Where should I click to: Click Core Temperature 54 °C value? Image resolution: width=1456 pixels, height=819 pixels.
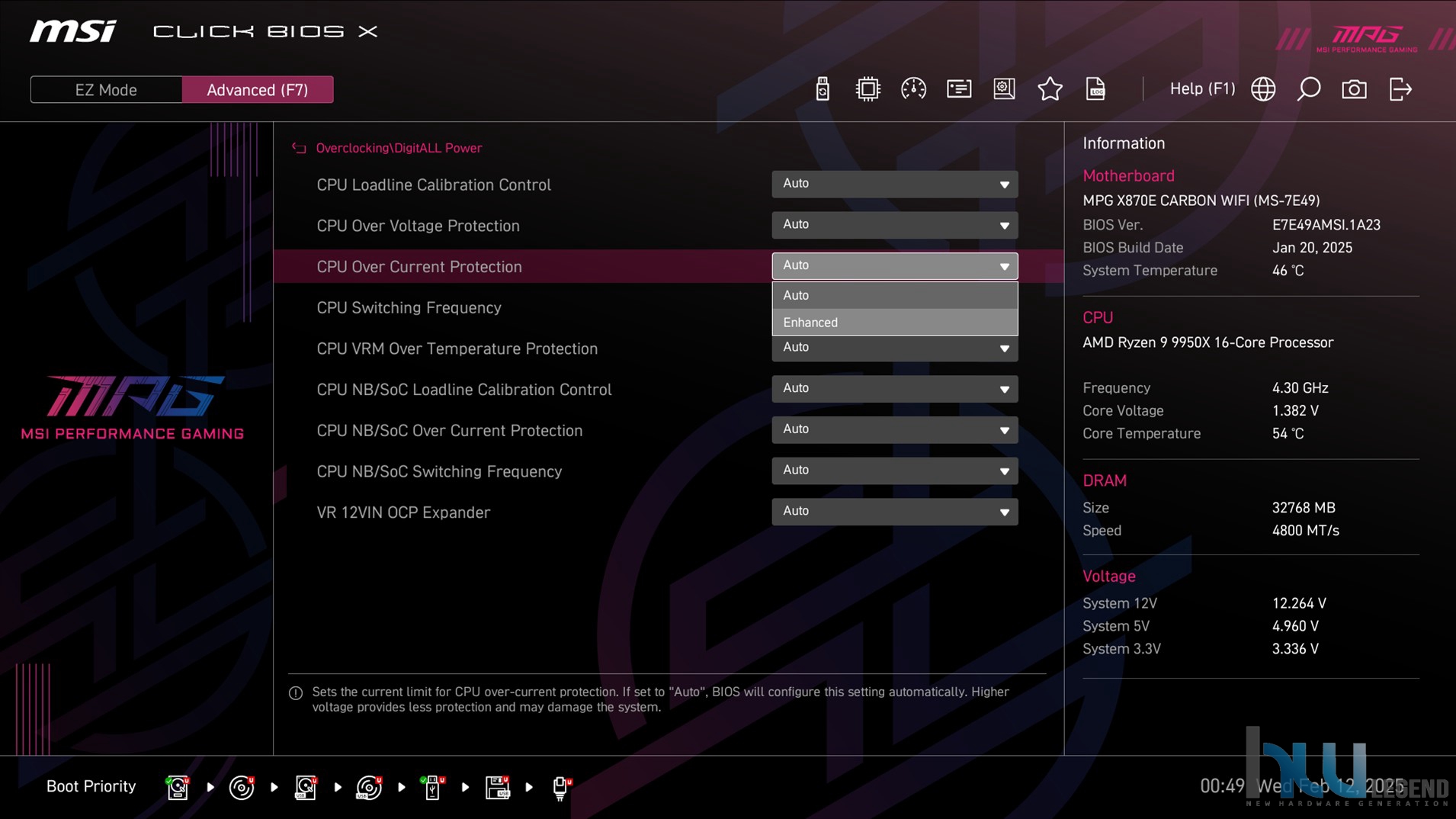click(1288, 433)
